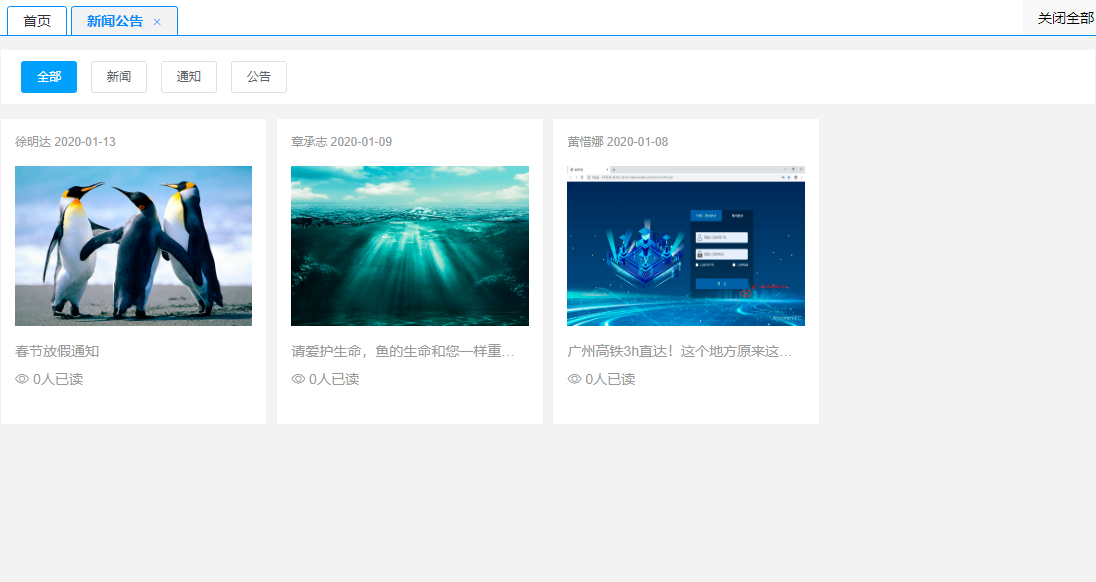Click the eye icon under the fish article

click(298, 379)
